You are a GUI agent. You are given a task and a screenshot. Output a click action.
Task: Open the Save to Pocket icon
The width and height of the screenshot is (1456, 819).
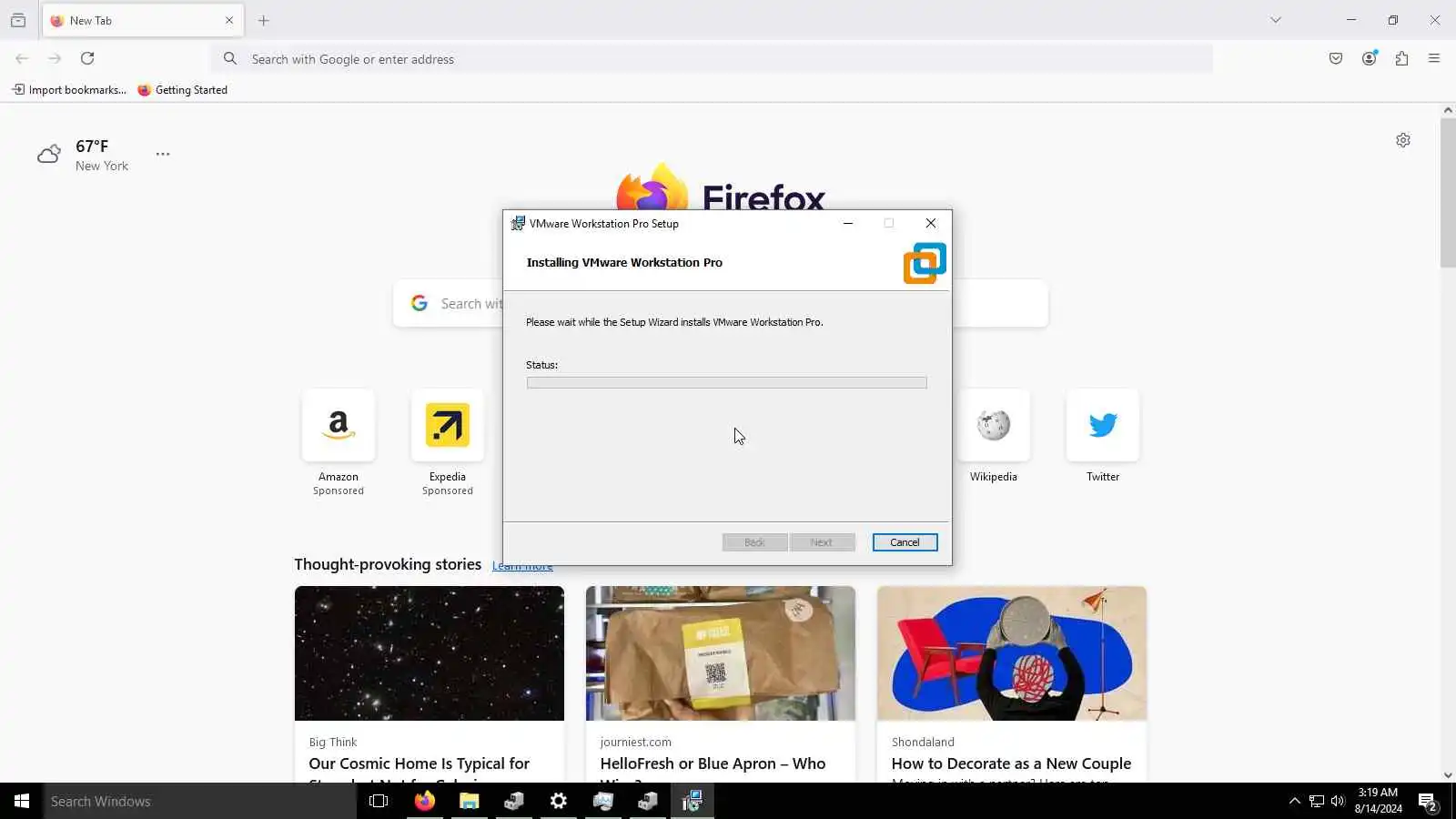pos(1336,59)
